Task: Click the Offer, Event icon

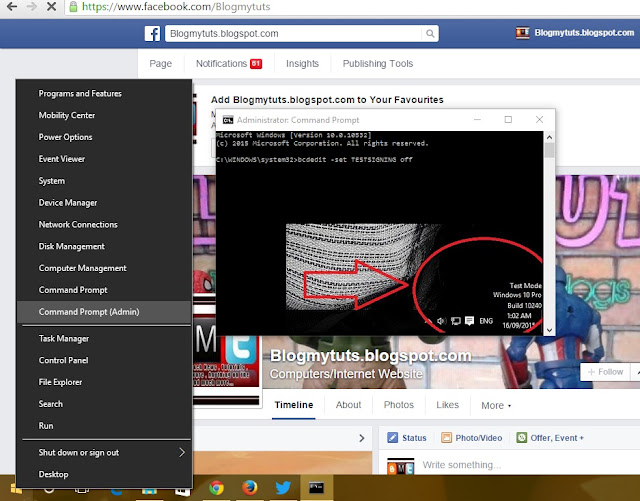Action: 522,438
